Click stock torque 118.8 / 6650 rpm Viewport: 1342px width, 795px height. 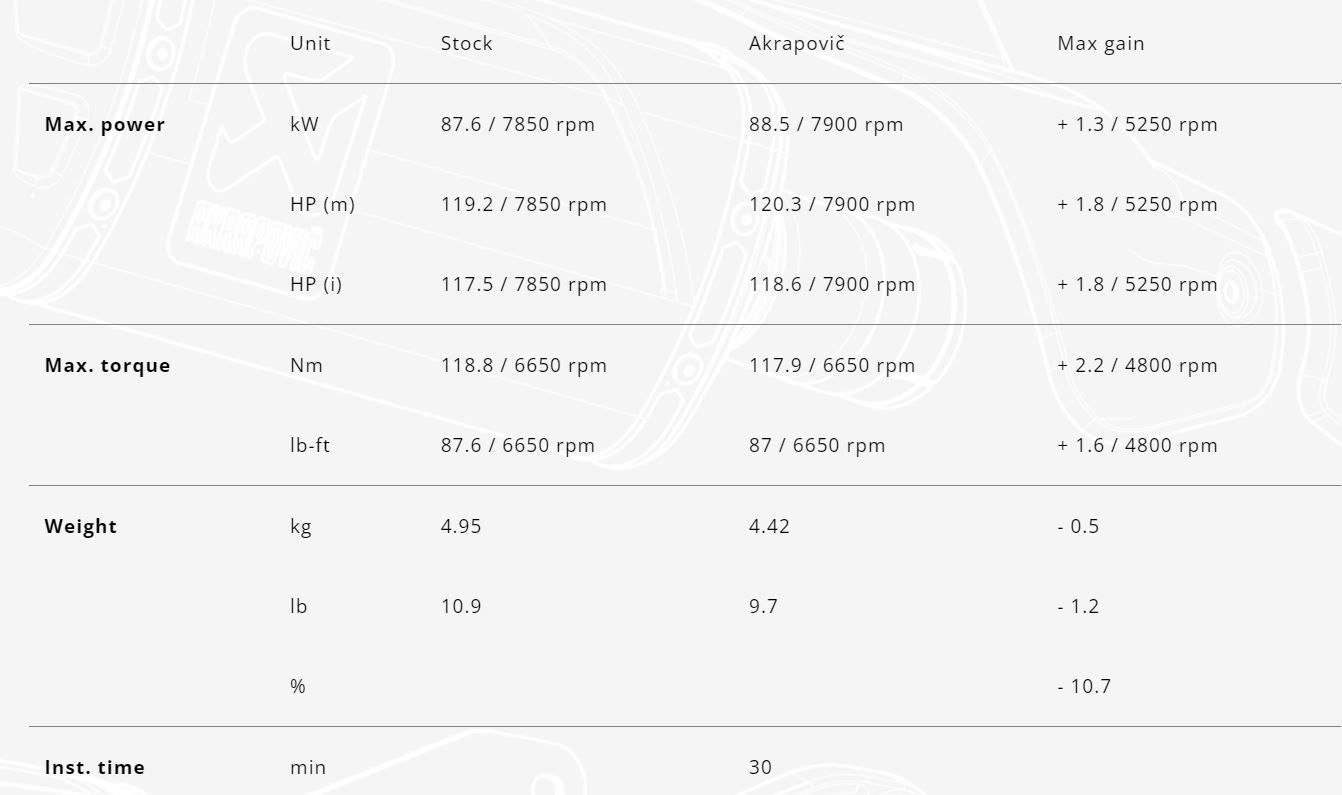point(524,366)
